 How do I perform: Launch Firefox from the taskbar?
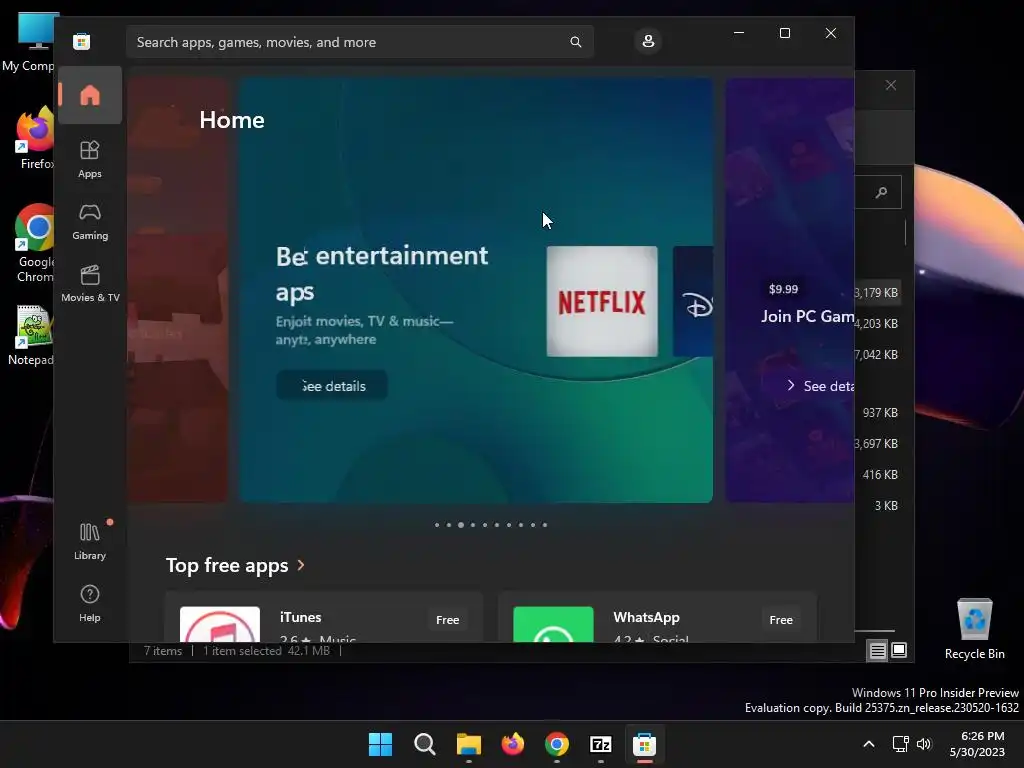(513, 744)
